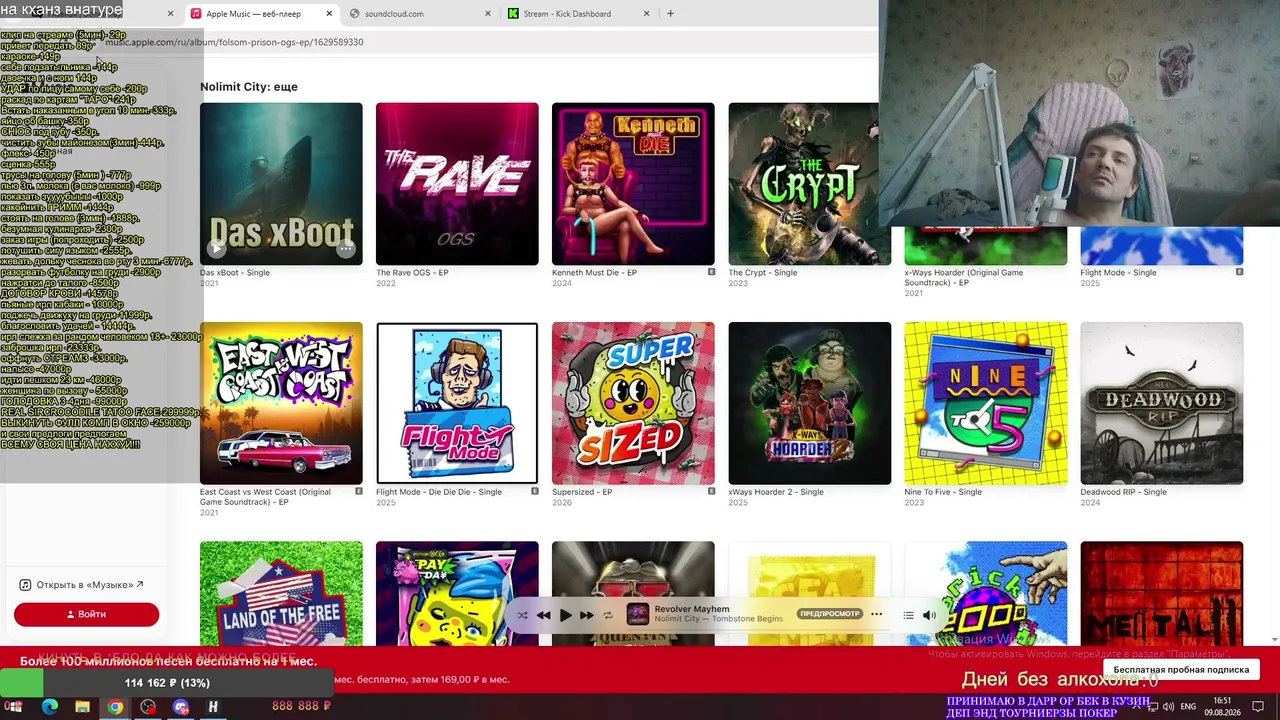Image resolution: width=1280 pixels, height=720 pixels.
Task: Open a new browser tab
Action: tap(670, 14)
